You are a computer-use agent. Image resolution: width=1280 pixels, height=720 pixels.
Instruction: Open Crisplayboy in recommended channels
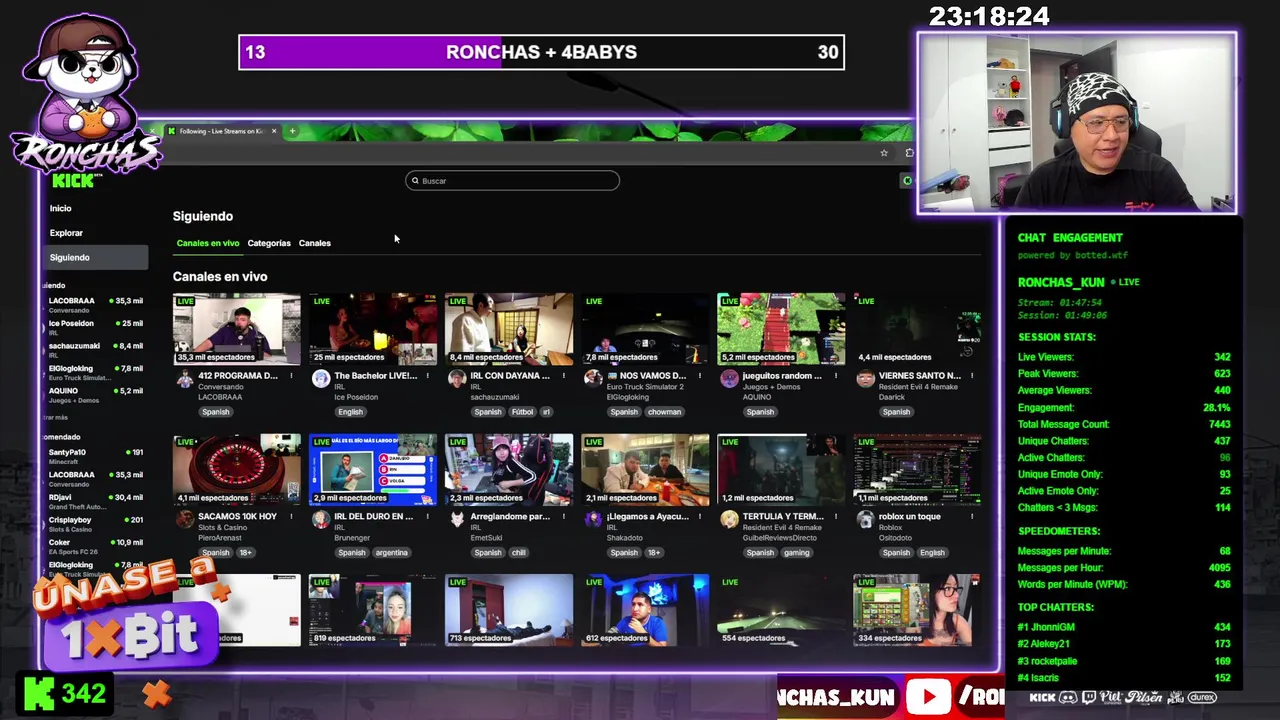click(x=95, y=523)
